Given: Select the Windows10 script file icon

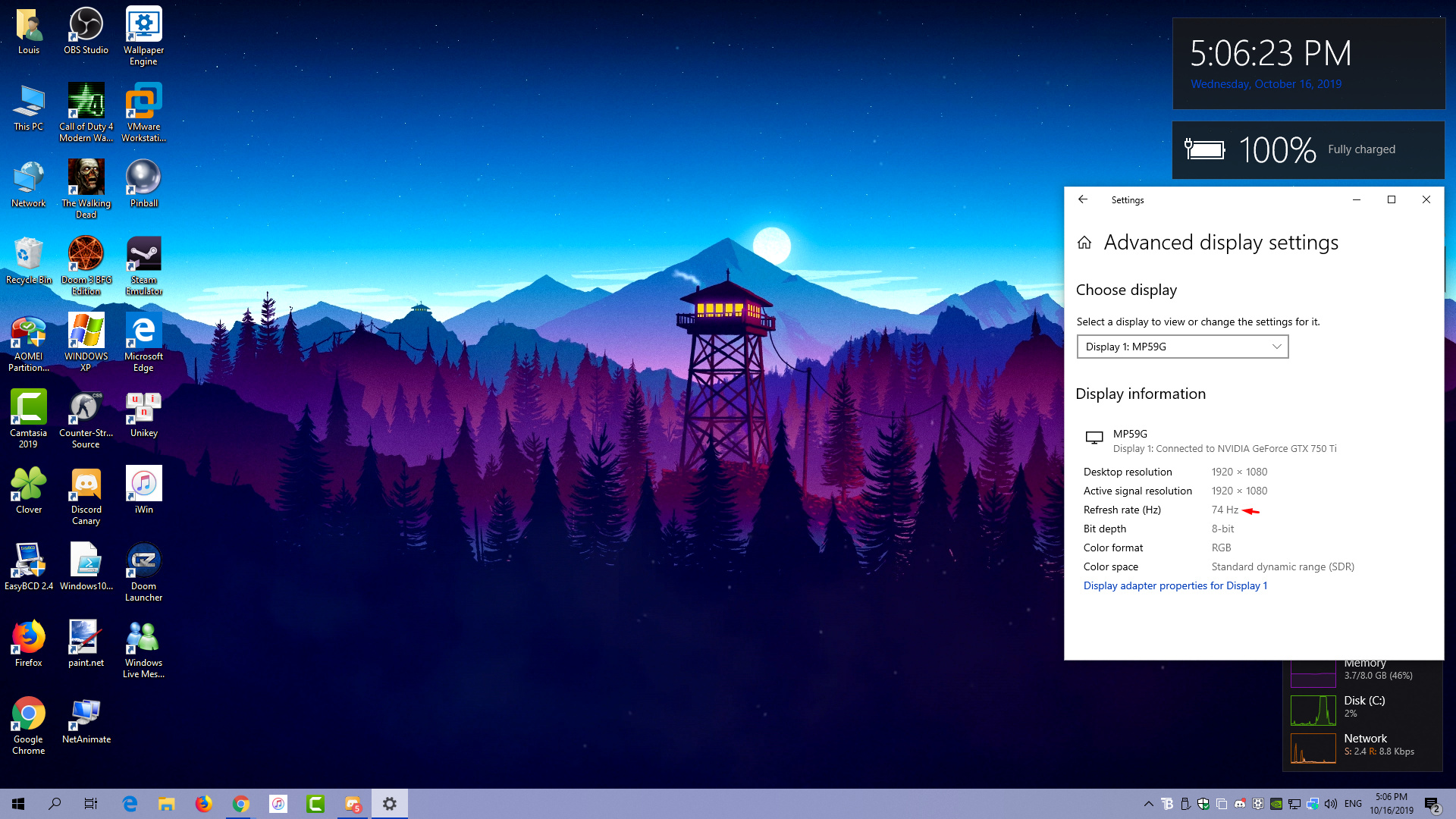Looking at the screenshot, I should [x=86, y=566].
